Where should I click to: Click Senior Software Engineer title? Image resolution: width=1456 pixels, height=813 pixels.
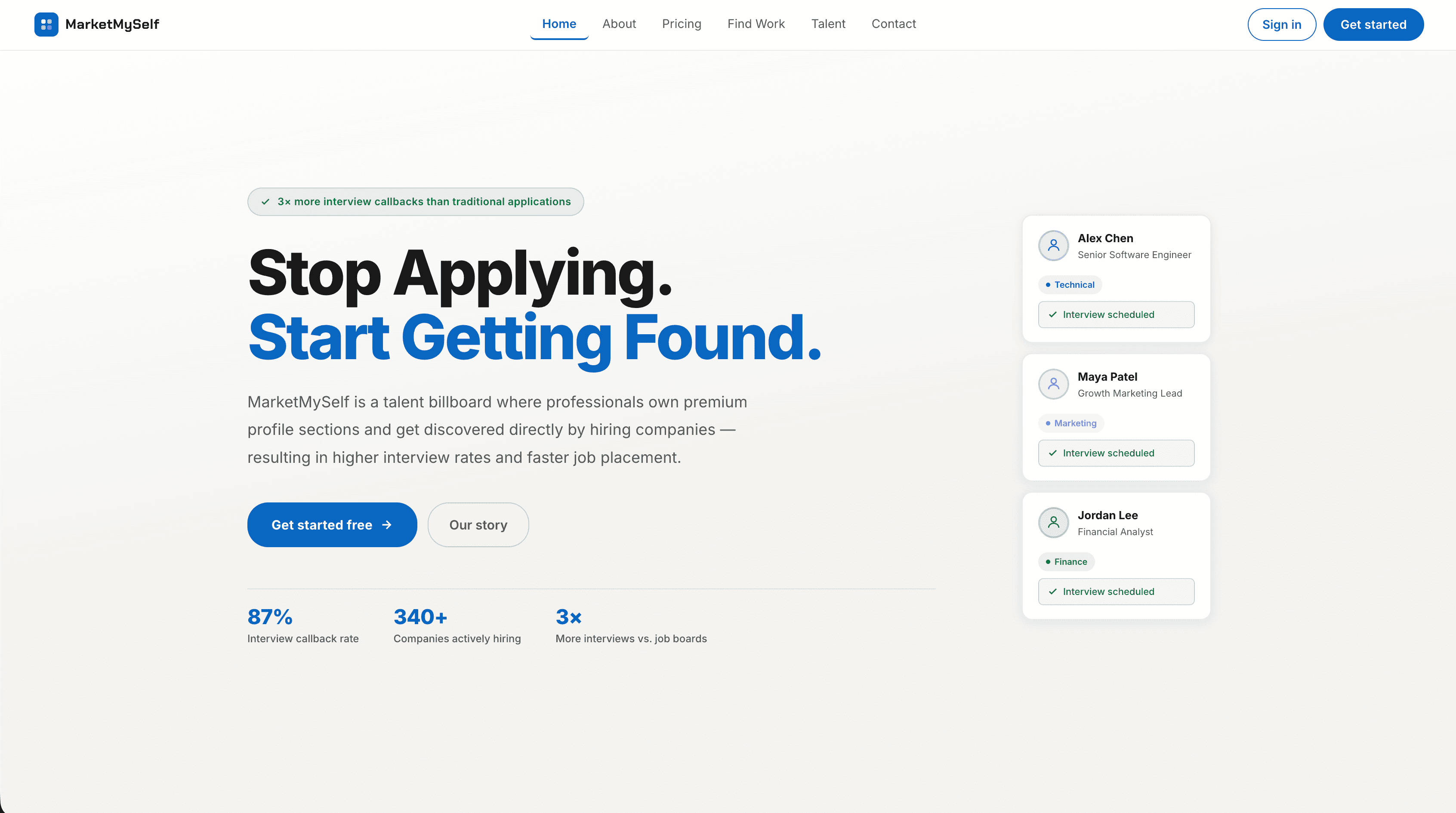tap(1134, 254)
